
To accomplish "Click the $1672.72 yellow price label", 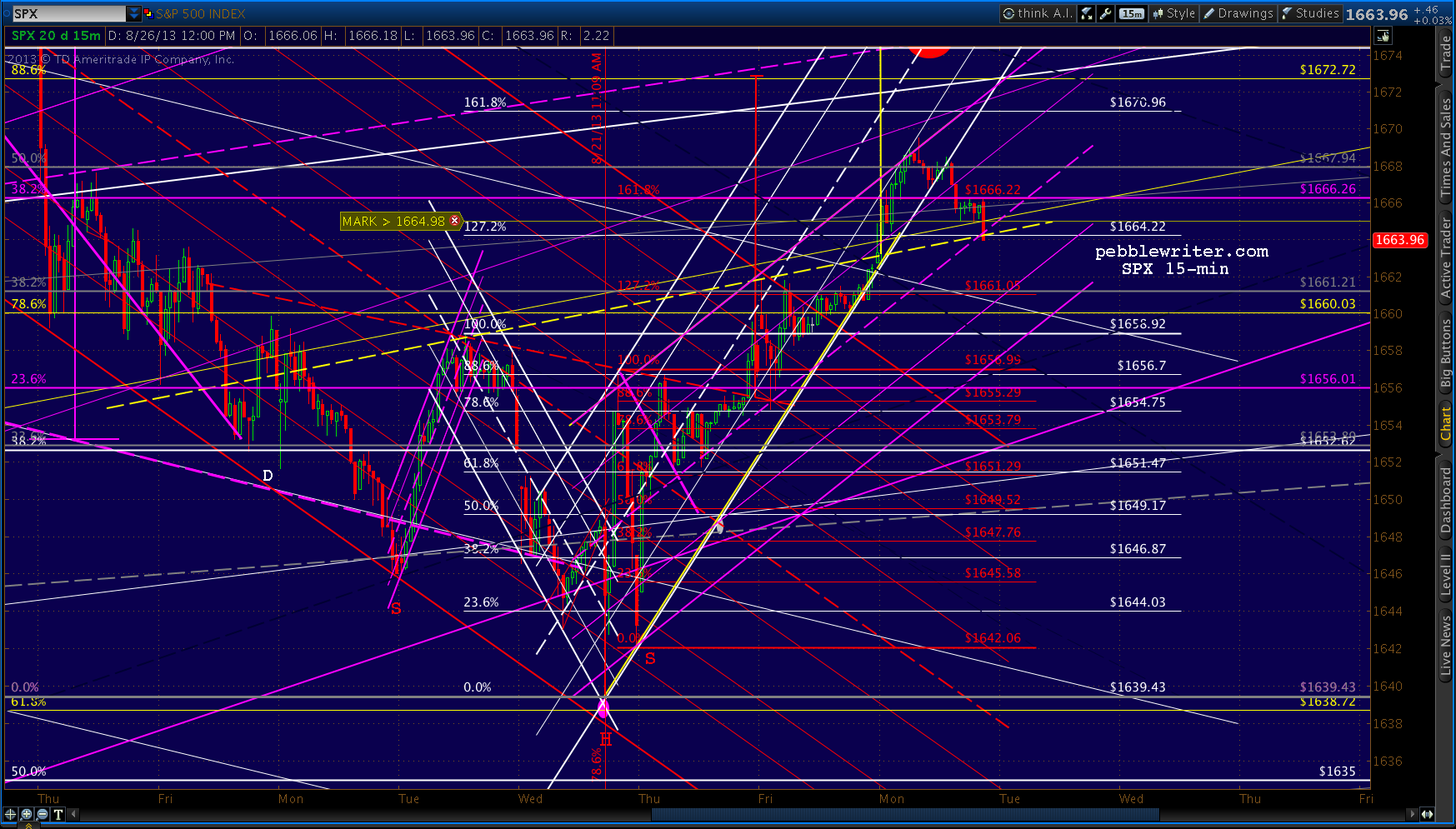I will tap(1328, 70).
